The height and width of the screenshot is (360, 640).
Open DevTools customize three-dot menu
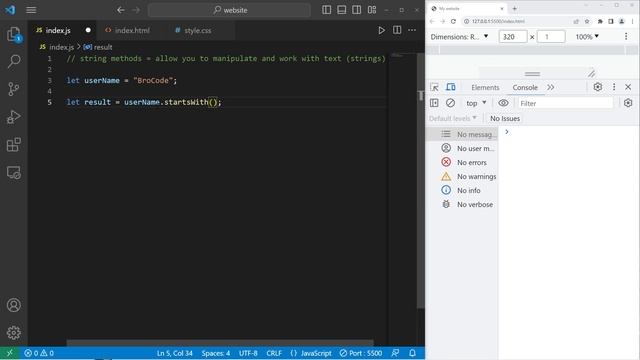[x=614, y=87]
